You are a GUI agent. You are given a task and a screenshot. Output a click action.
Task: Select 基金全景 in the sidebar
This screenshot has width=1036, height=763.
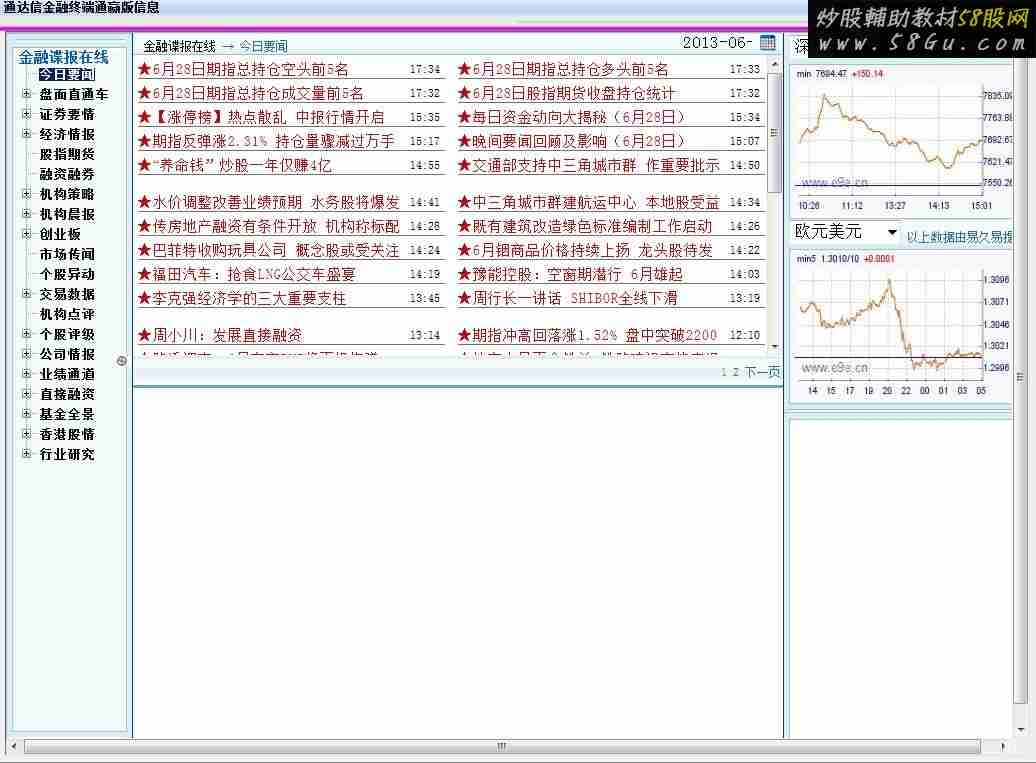[67, 414]
